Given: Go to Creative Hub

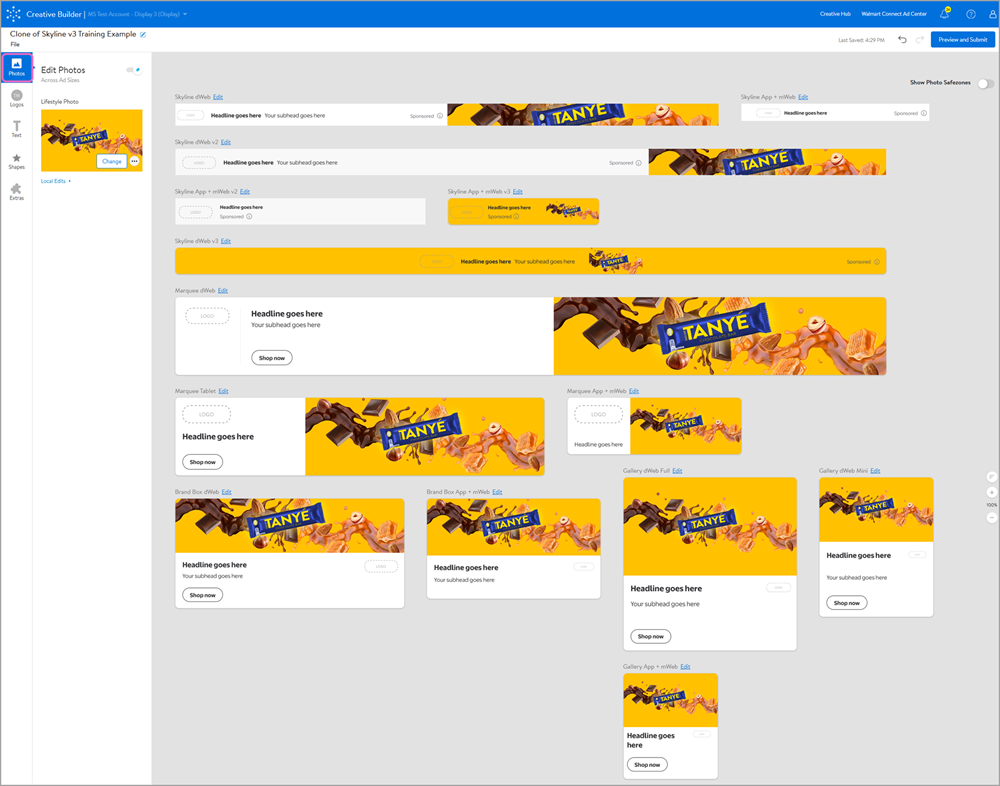Looking at the screenshot, I should click(835, 14).
